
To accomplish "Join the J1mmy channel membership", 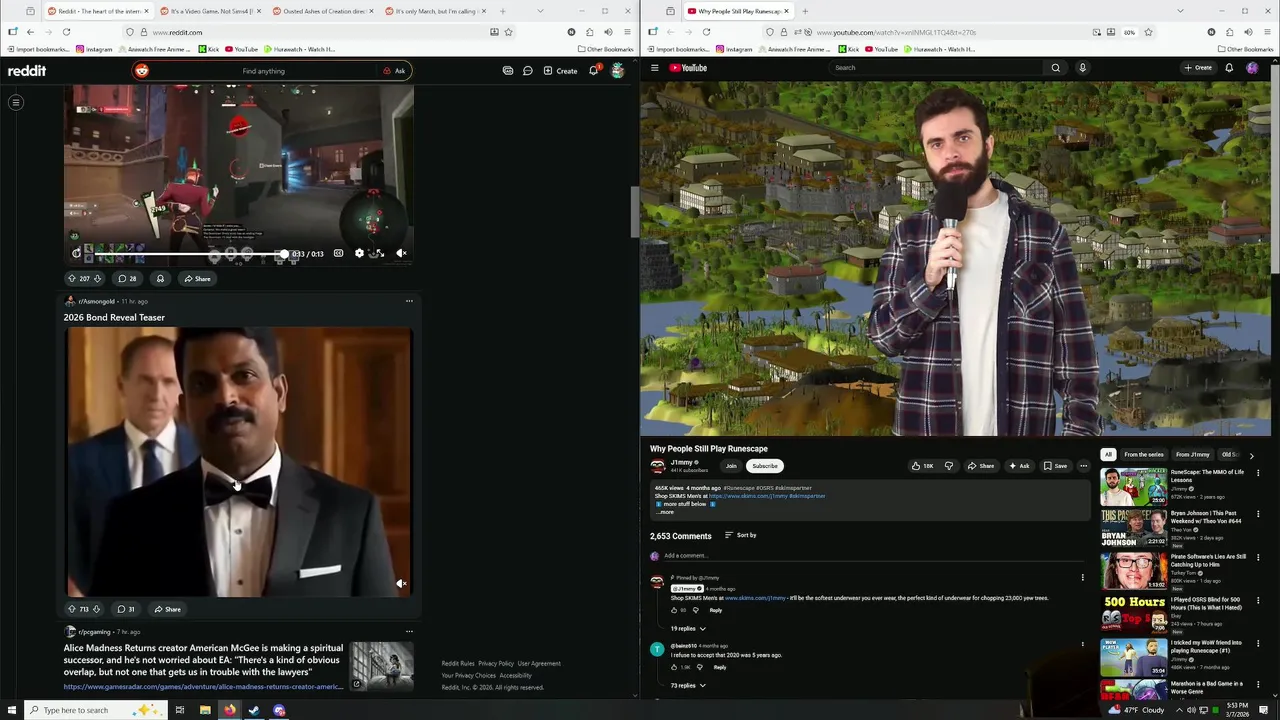I will click(x=731, y=466).
